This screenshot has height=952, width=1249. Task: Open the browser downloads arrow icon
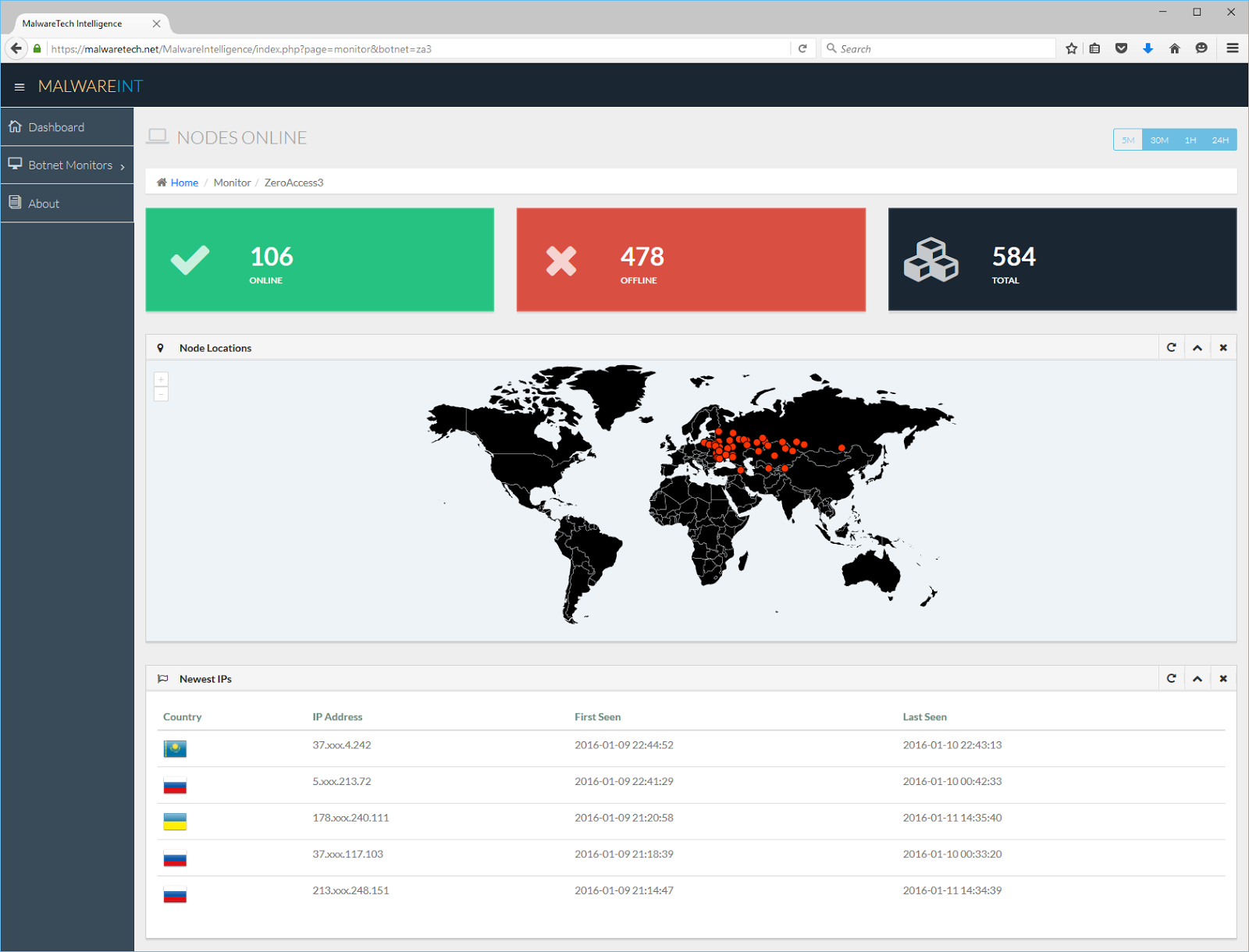click(1148, 48)
